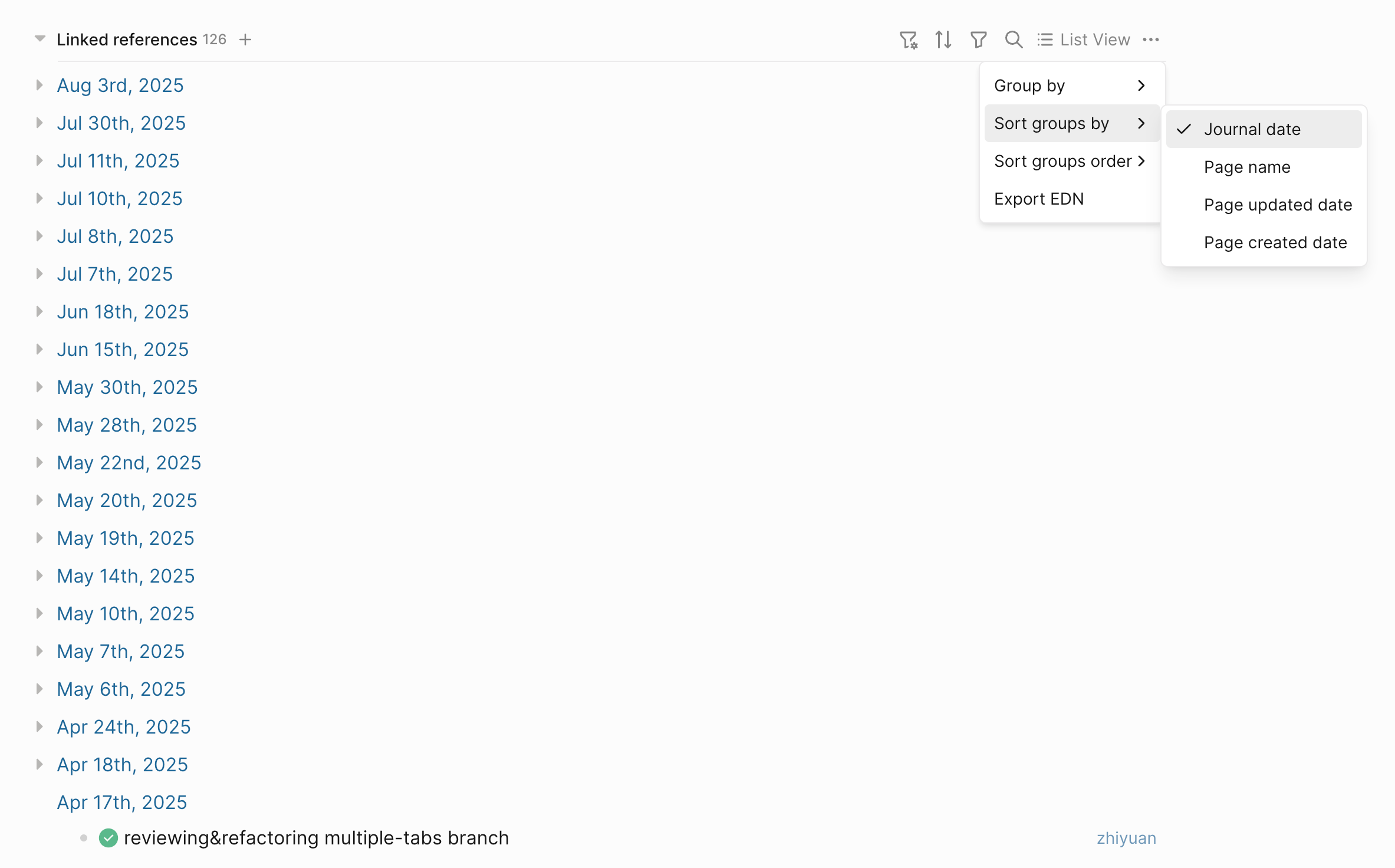Select Page name sort option
The height and width of the screenshot is (868, 1395).
point(1246,167)
